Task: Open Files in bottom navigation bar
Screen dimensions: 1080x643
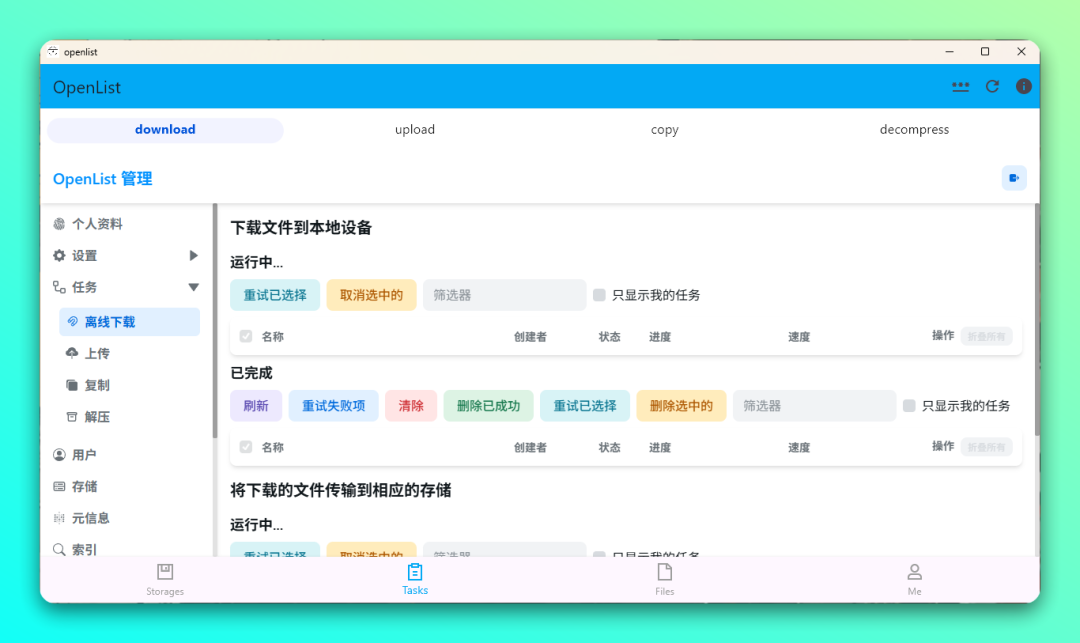Action: pos(665,579)
